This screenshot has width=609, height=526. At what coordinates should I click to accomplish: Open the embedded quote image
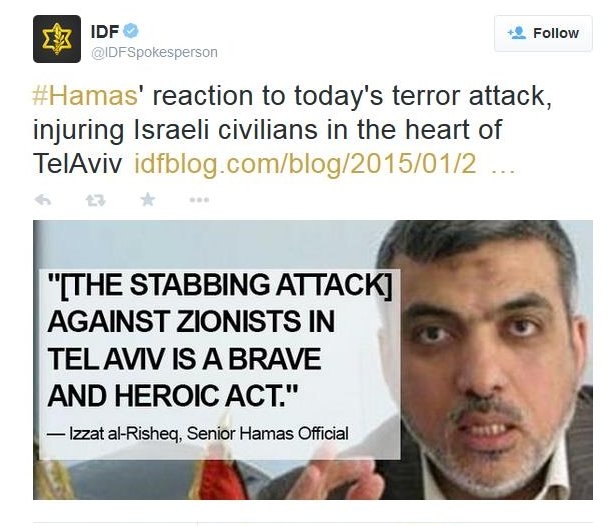tap(313, 360)
